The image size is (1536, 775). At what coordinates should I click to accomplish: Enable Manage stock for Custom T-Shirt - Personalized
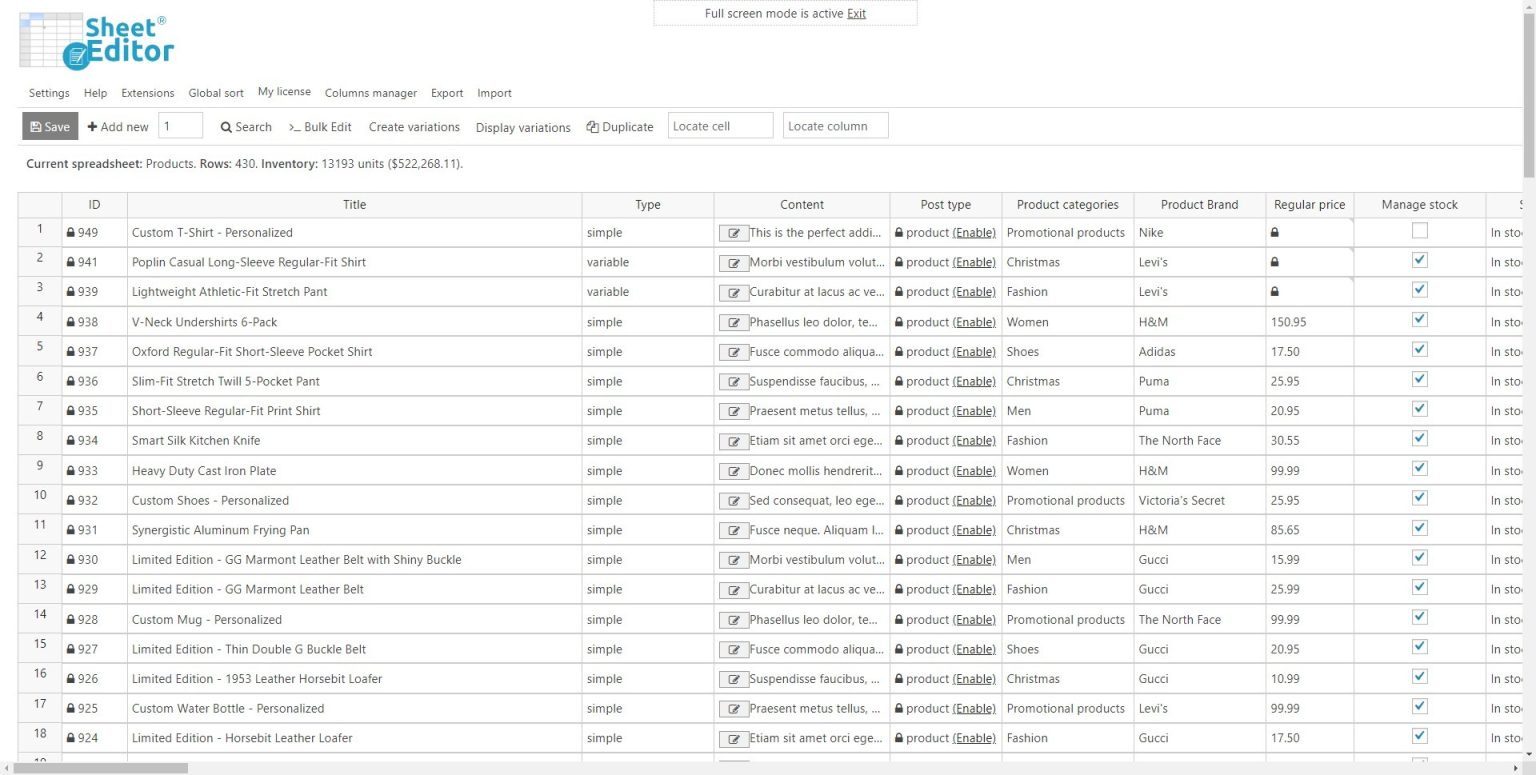pyautogui.click(x=1419, y=230)
